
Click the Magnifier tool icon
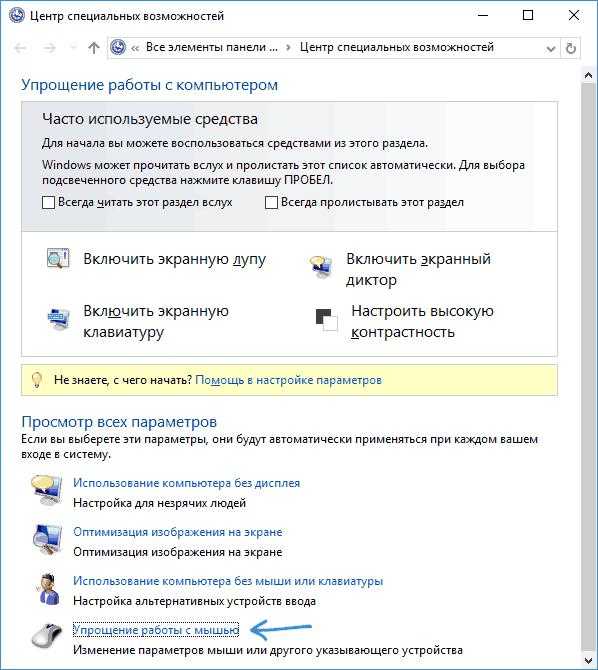click(x=58, y=259)
